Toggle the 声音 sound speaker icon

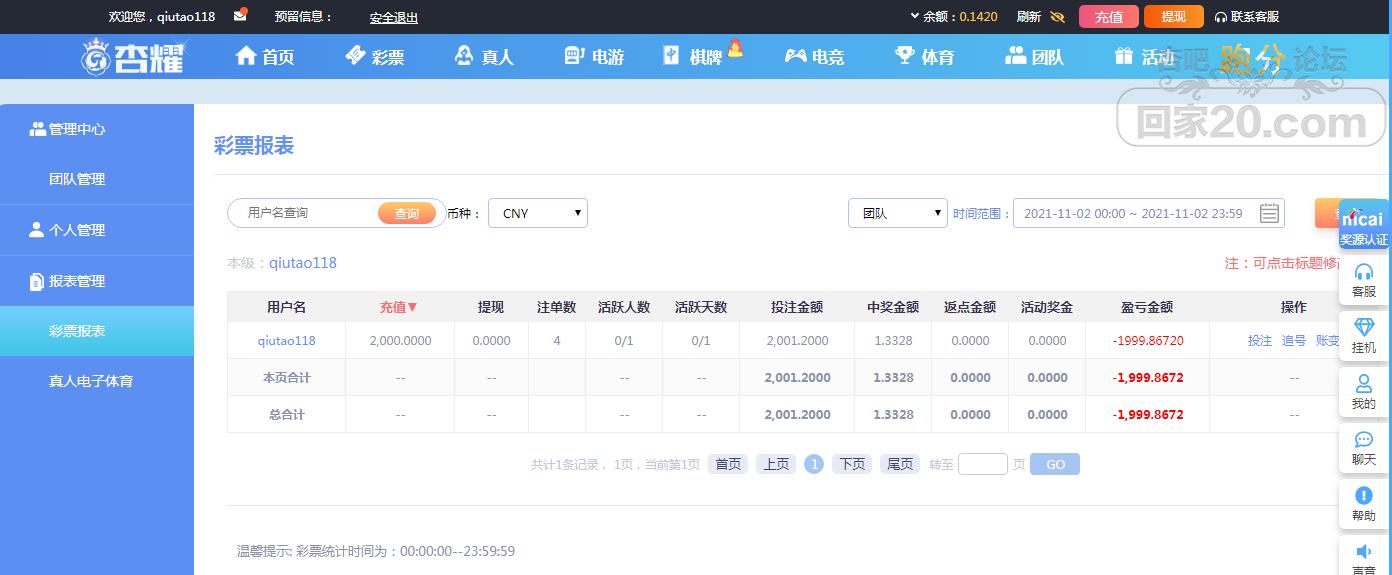coord(1363,558)
